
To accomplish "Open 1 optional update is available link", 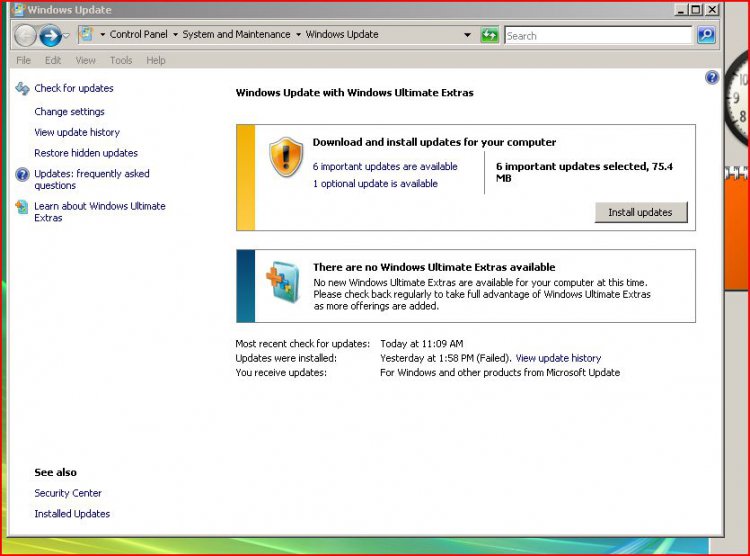I will [375, 184].
